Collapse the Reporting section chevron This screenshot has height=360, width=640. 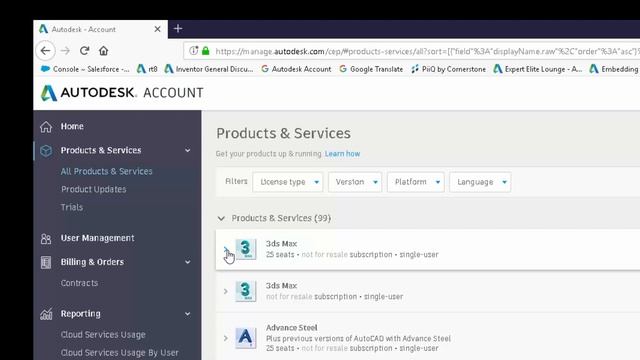[187, 314]
